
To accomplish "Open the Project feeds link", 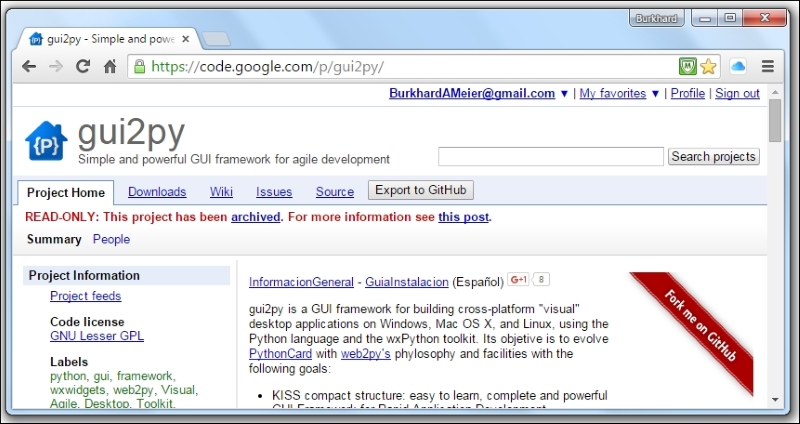I will click(86, 296).
